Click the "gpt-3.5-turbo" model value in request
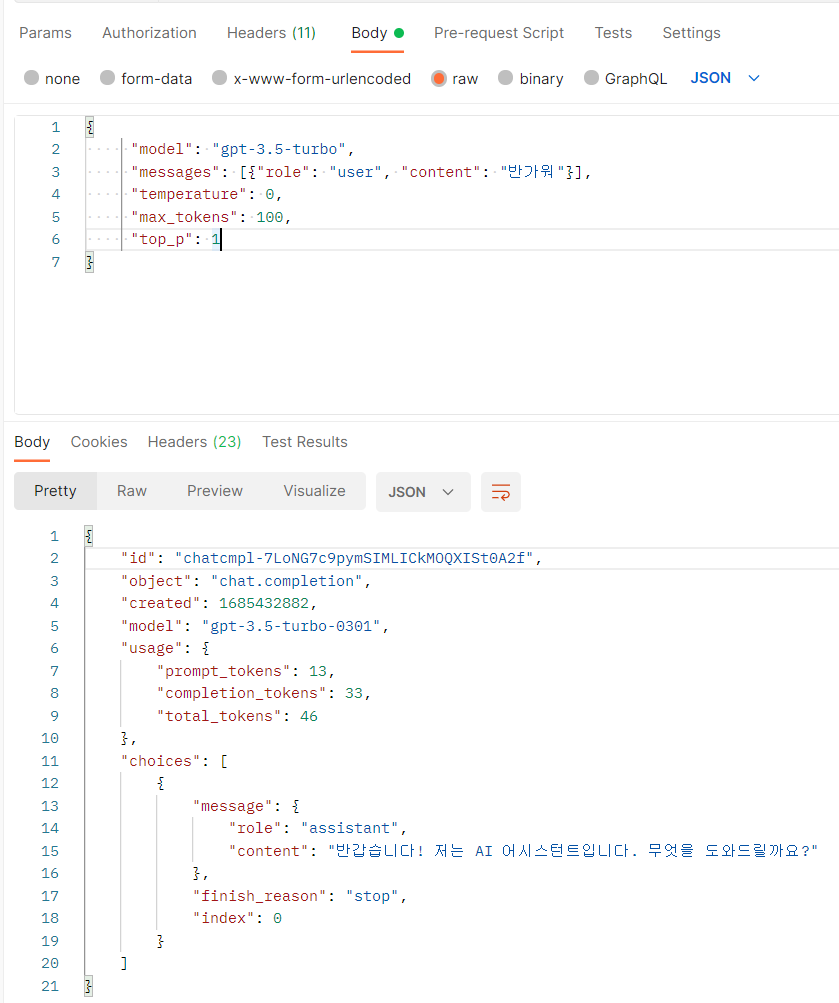Image resolution: width=839 pixels, height=1003 pixels. 279,149
